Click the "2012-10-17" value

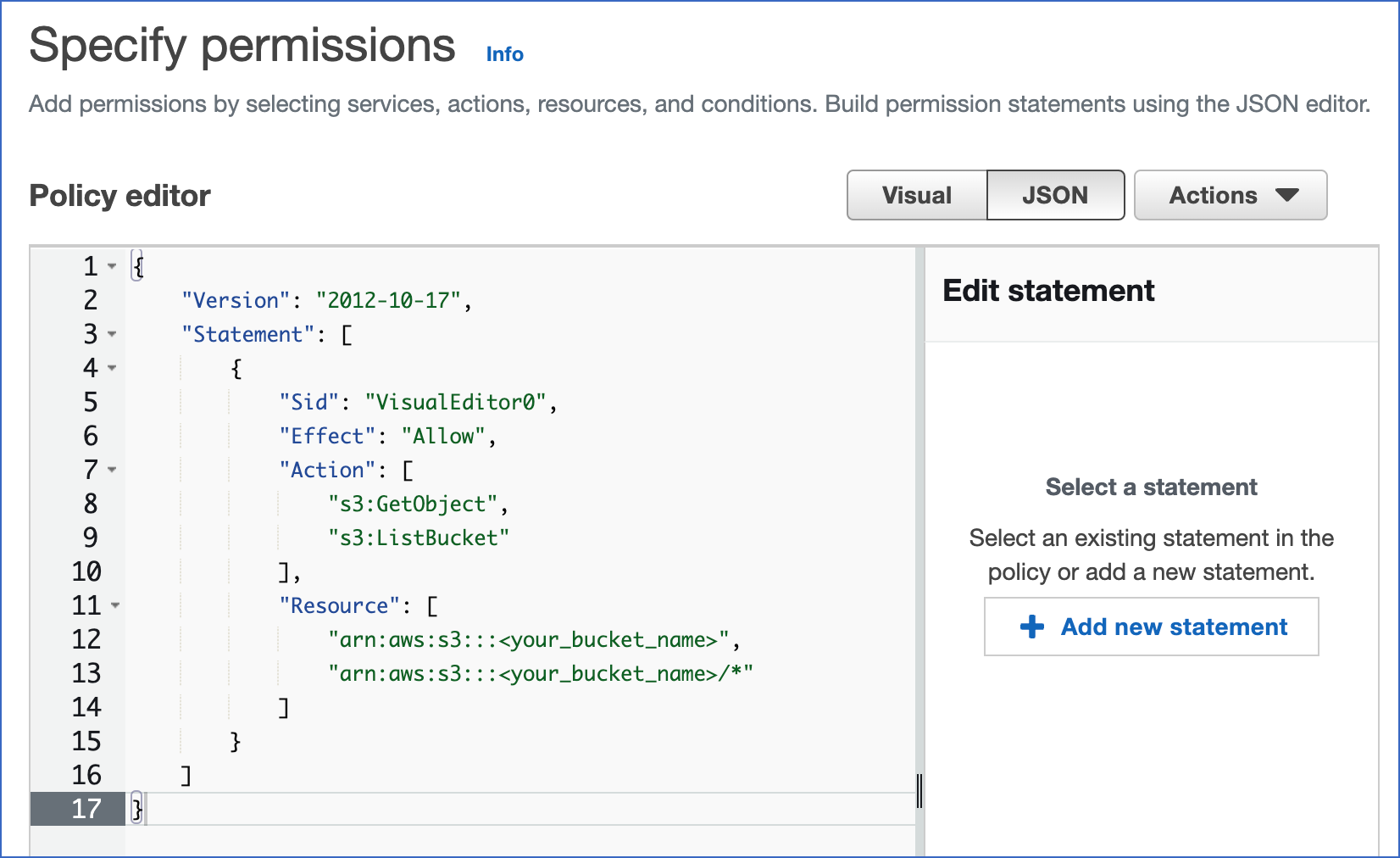tap(389, 300)
